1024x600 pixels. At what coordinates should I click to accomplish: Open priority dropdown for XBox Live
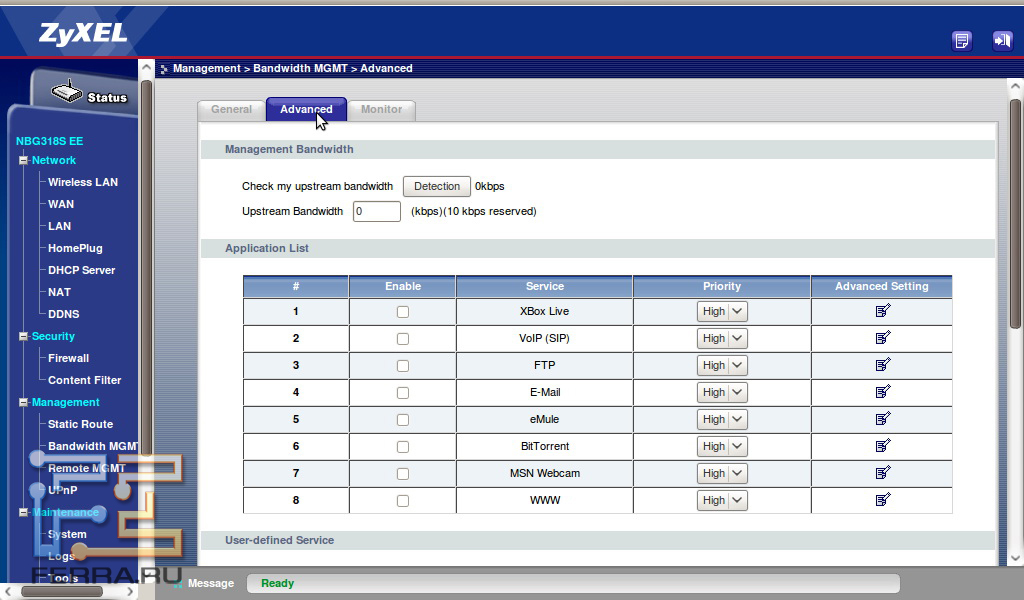point(722,311)
